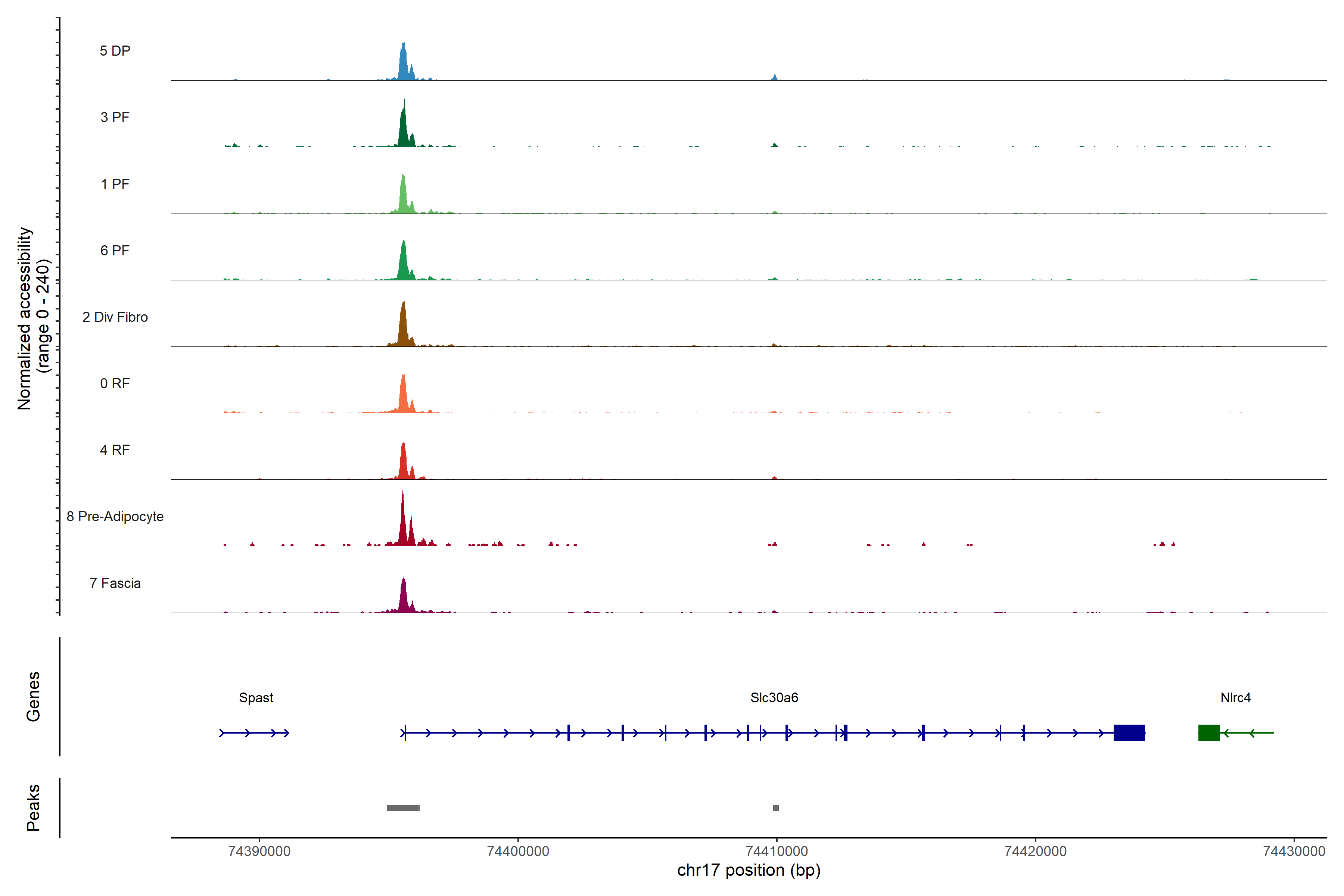Click the Slc30a6 gene label

point(774,697)
